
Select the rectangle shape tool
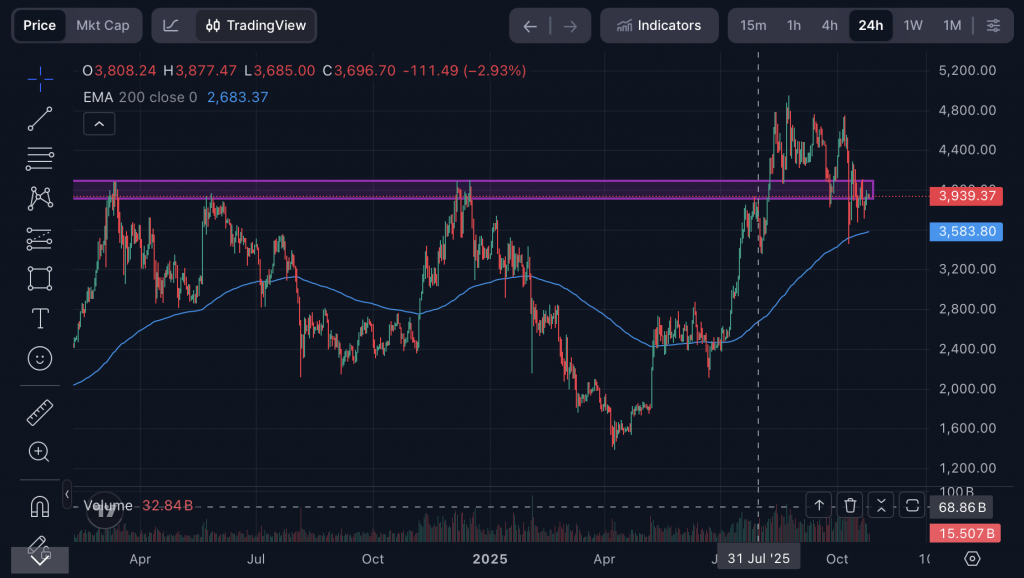point(40,278)
